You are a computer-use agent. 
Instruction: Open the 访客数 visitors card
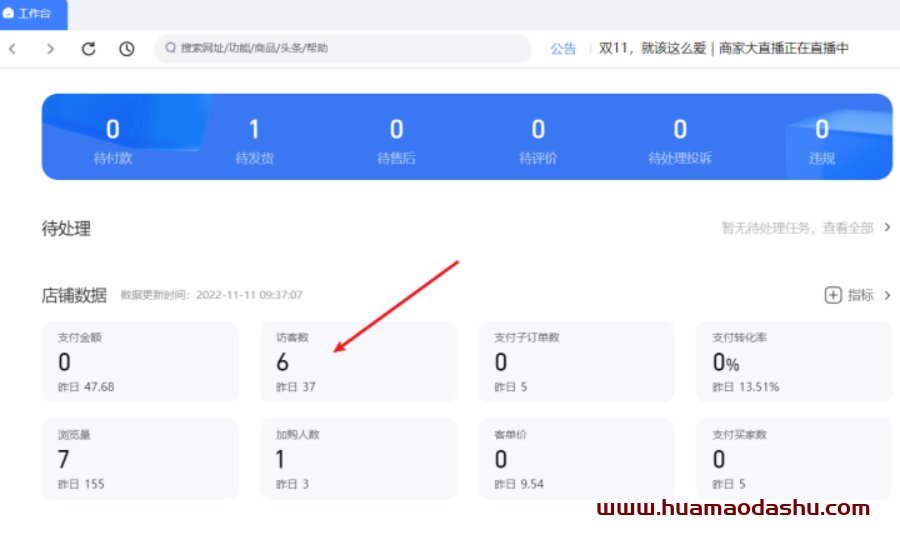tap(358, 361)
